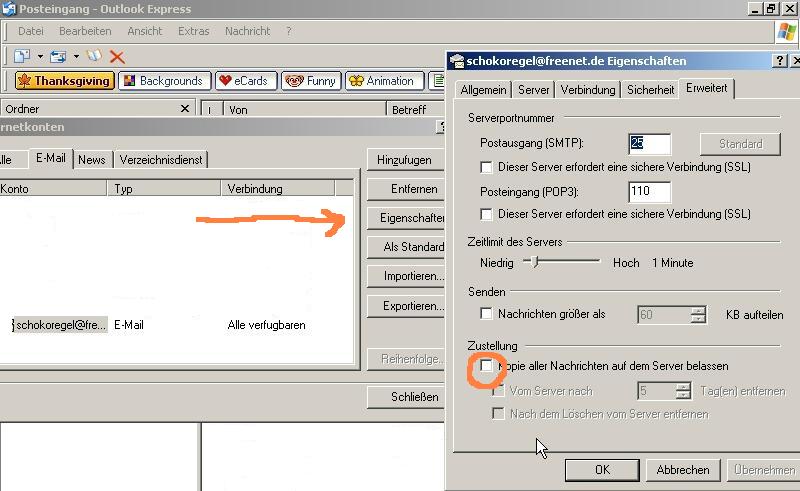Screen dimensions: 800x491
Task: Toggle Nach dem Löschen vom Server entfernen
Action: coord(498,413)
